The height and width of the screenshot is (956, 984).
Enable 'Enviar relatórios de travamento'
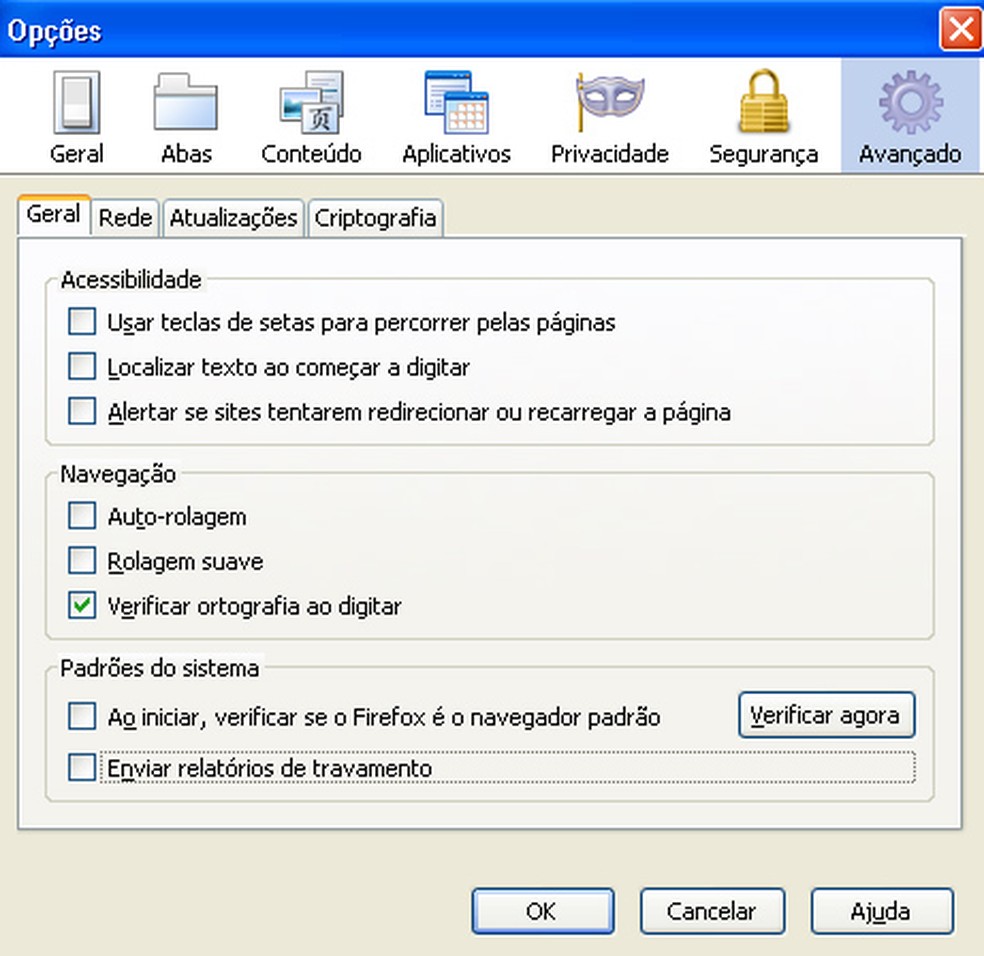pyautogui.click(x=81, y=767)
